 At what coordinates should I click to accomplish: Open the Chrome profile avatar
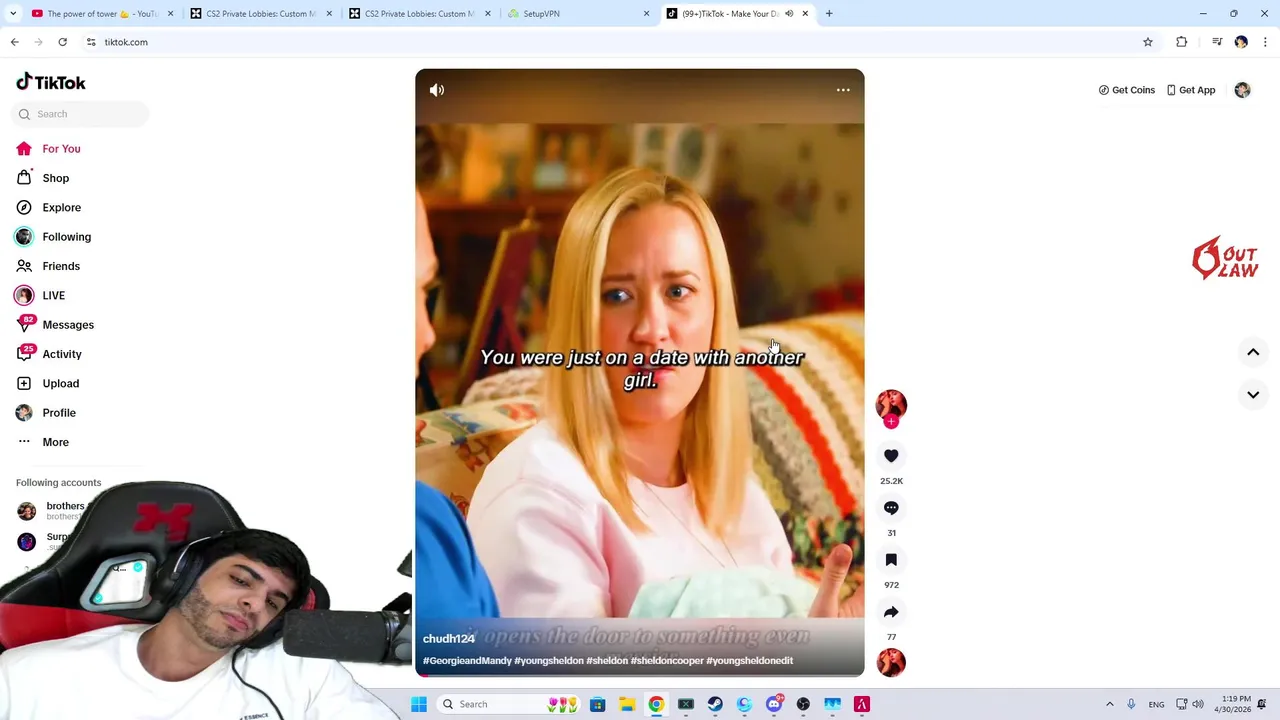click(1241, 42)
